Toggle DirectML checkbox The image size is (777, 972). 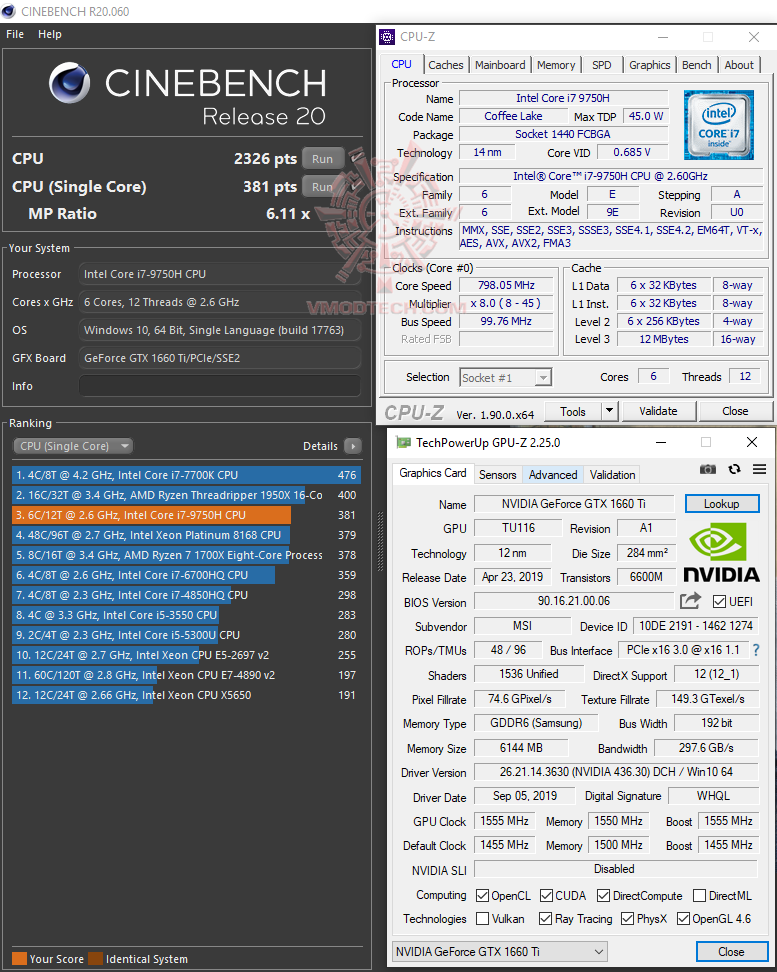click(699, 896)
